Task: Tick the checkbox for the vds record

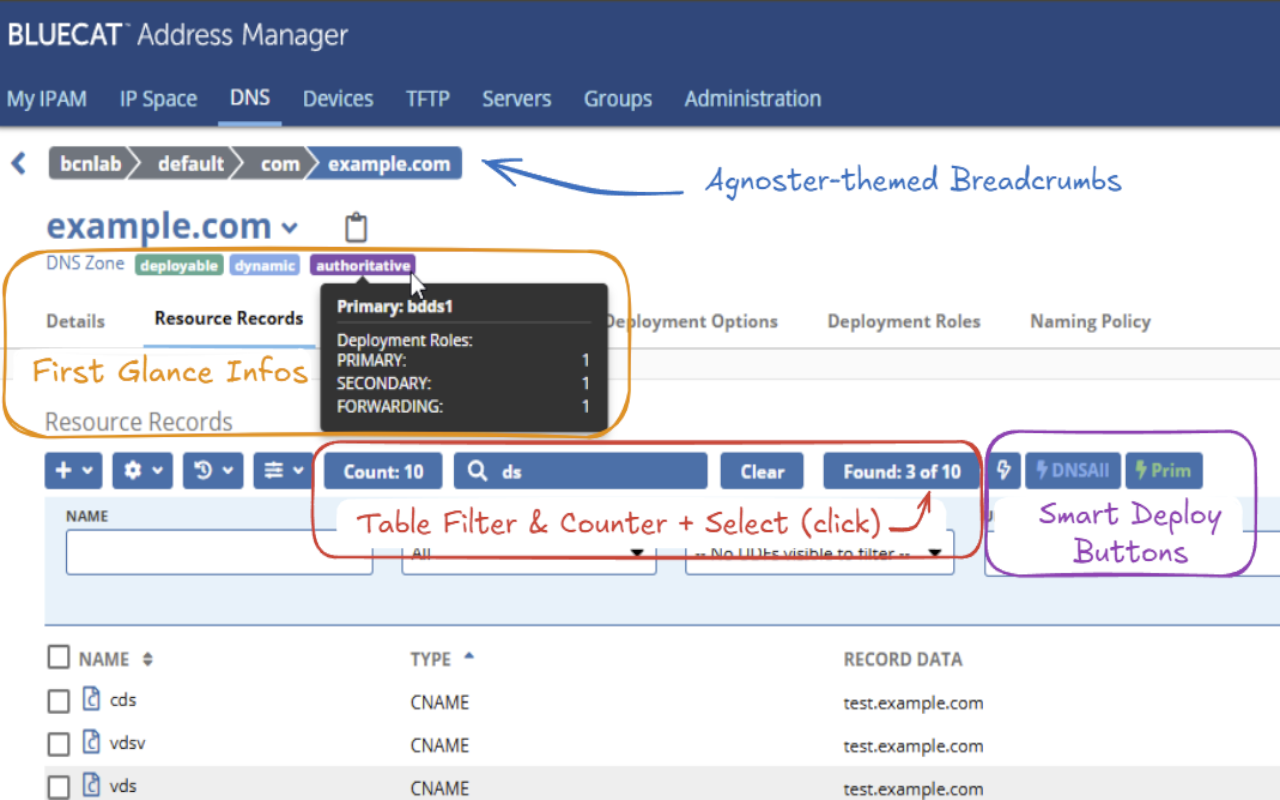Action: click(x=59, y=788)
